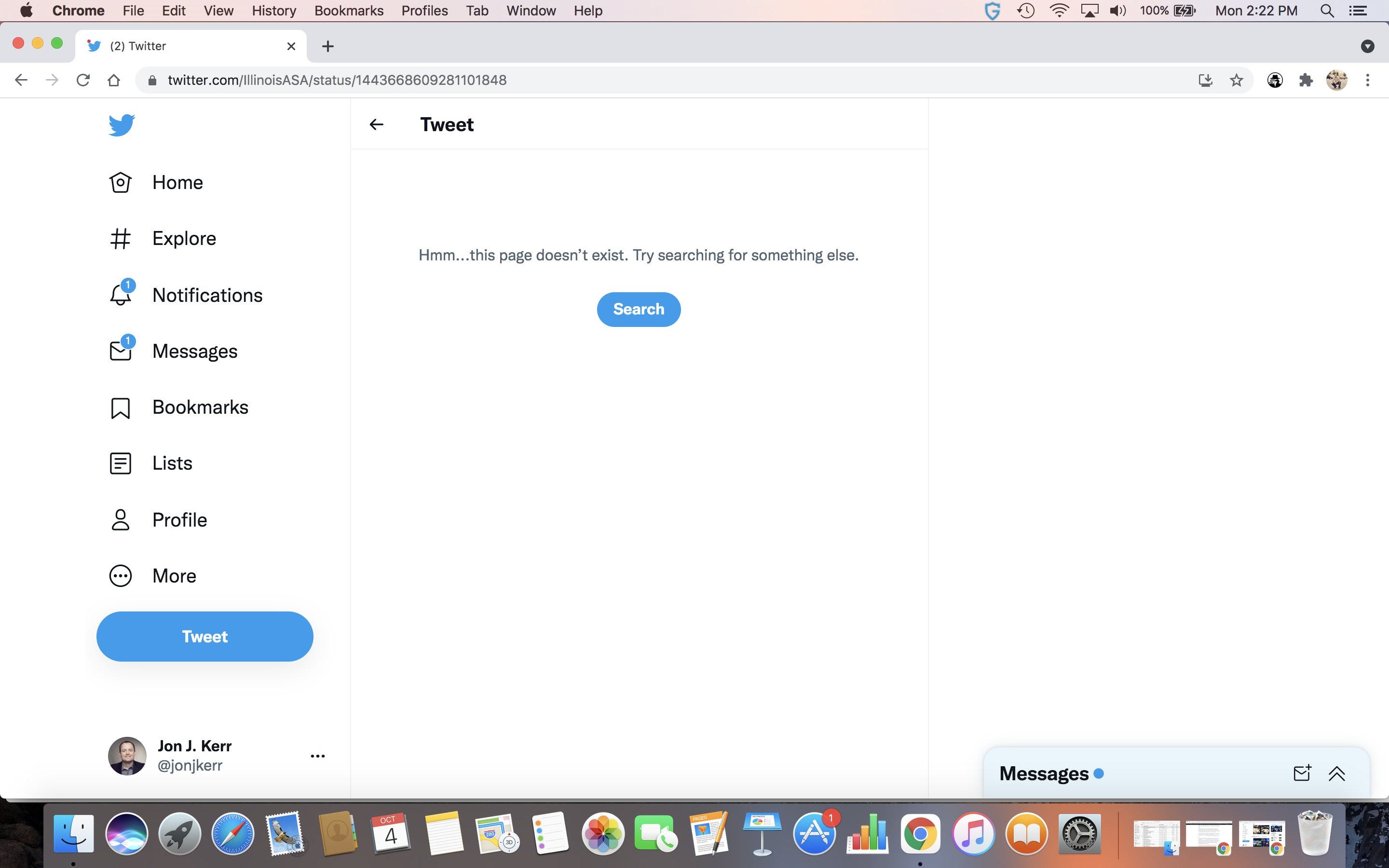Viewport: 1389px width, 868px height.
Task: Go to Home in sidebar
Action: point(156,183)
